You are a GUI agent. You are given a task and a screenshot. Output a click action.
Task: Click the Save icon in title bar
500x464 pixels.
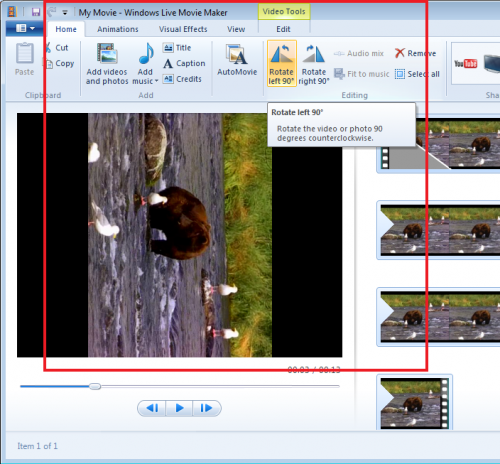[36, 12]
